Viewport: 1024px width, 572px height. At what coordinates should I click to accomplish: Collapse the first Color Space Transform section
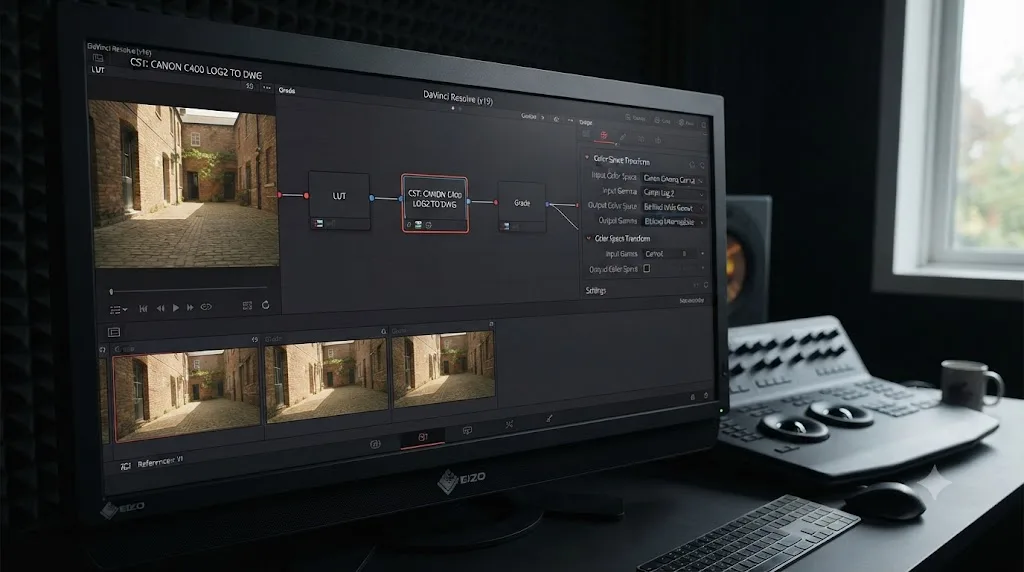click(586, 158)
